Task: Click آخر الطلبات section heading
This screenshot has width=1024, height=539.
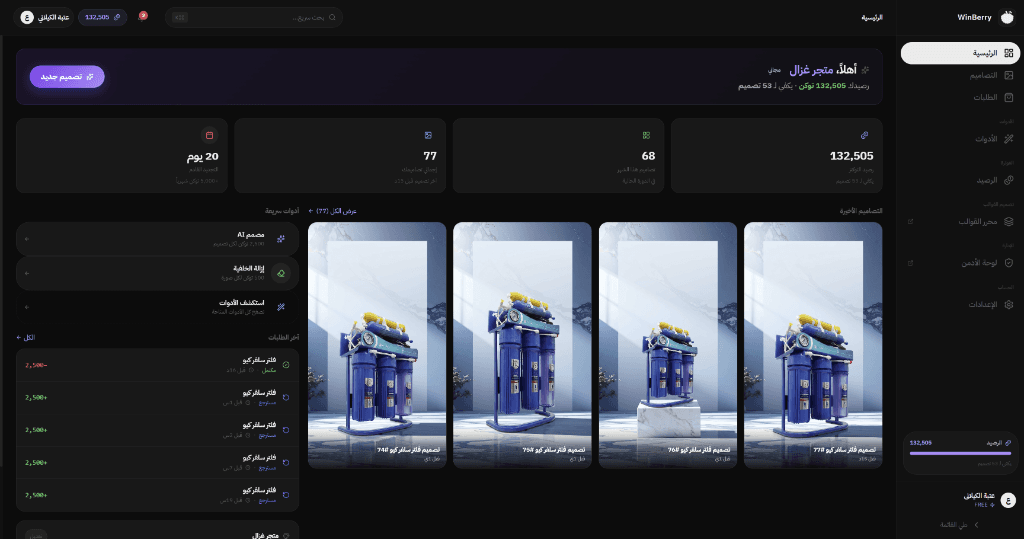Action: (283, 338)
